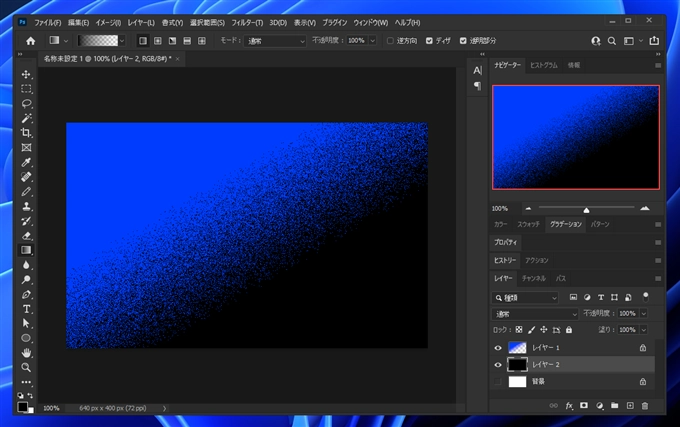Viewport: 680px width, 427px height.
Task: Enable the 逆方向 checkbox
Action: pyautogui.click(x=390, y=41)
